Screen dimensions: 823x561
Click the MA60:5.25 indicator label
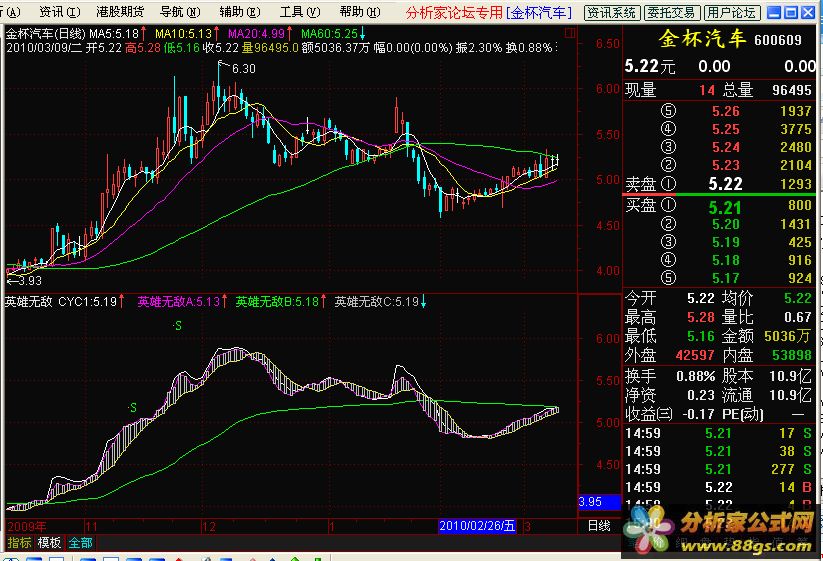(x=333, y=34)
